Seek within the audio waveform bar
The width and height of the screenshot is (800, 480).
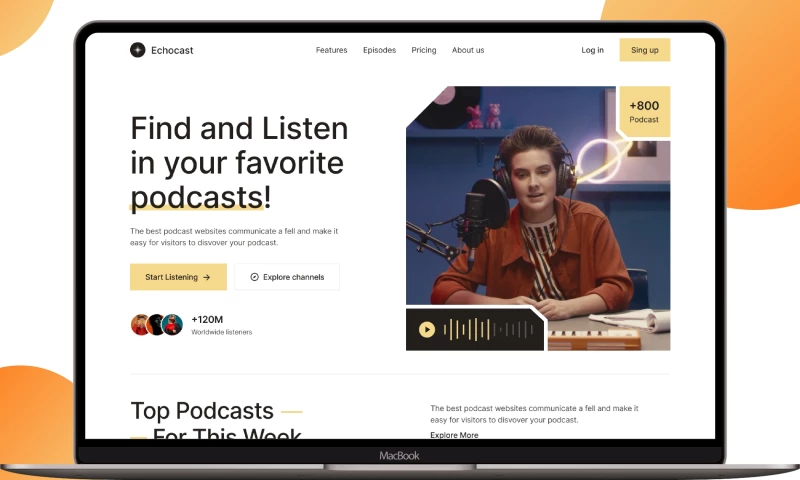pos(489,330)
